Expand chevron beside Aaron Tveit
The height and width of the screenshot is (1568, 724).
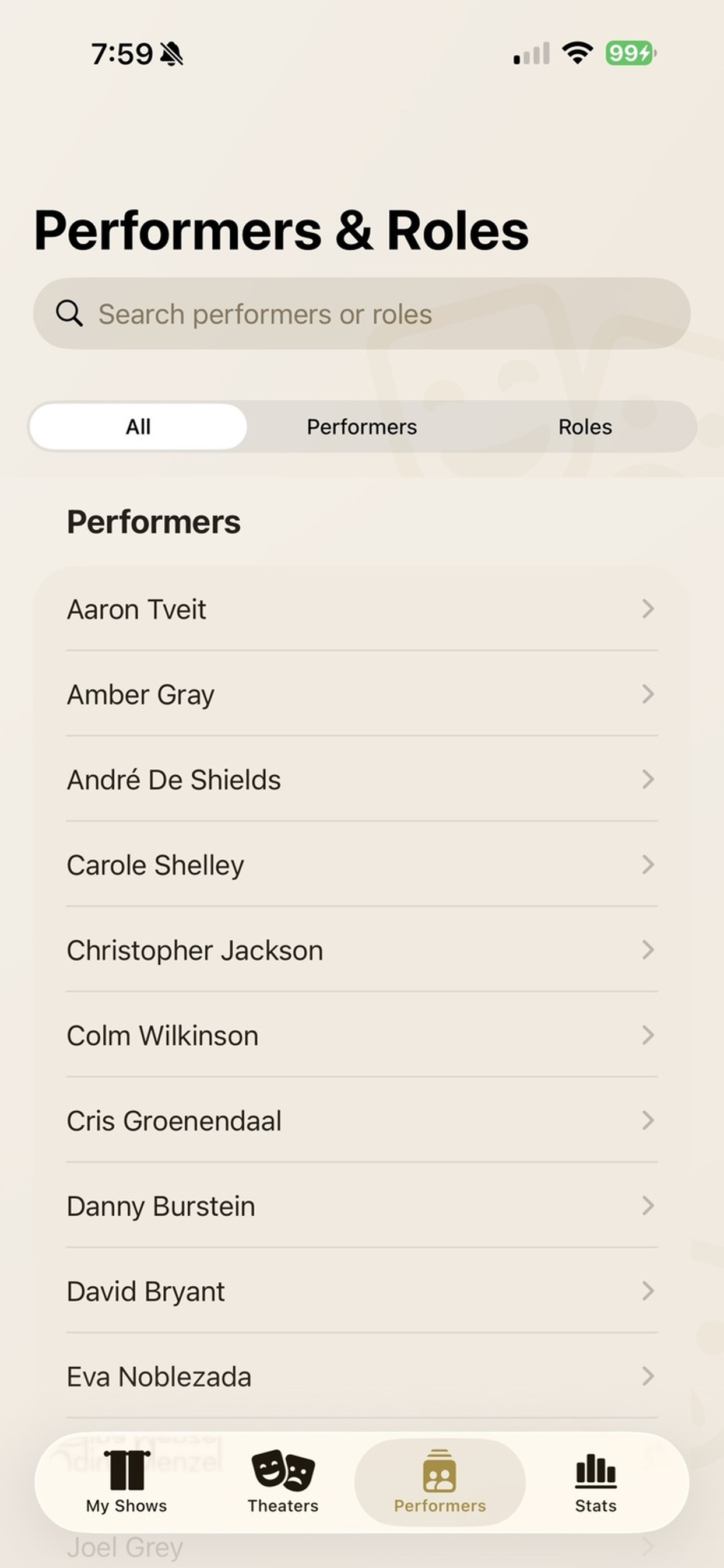coord(648,608)
